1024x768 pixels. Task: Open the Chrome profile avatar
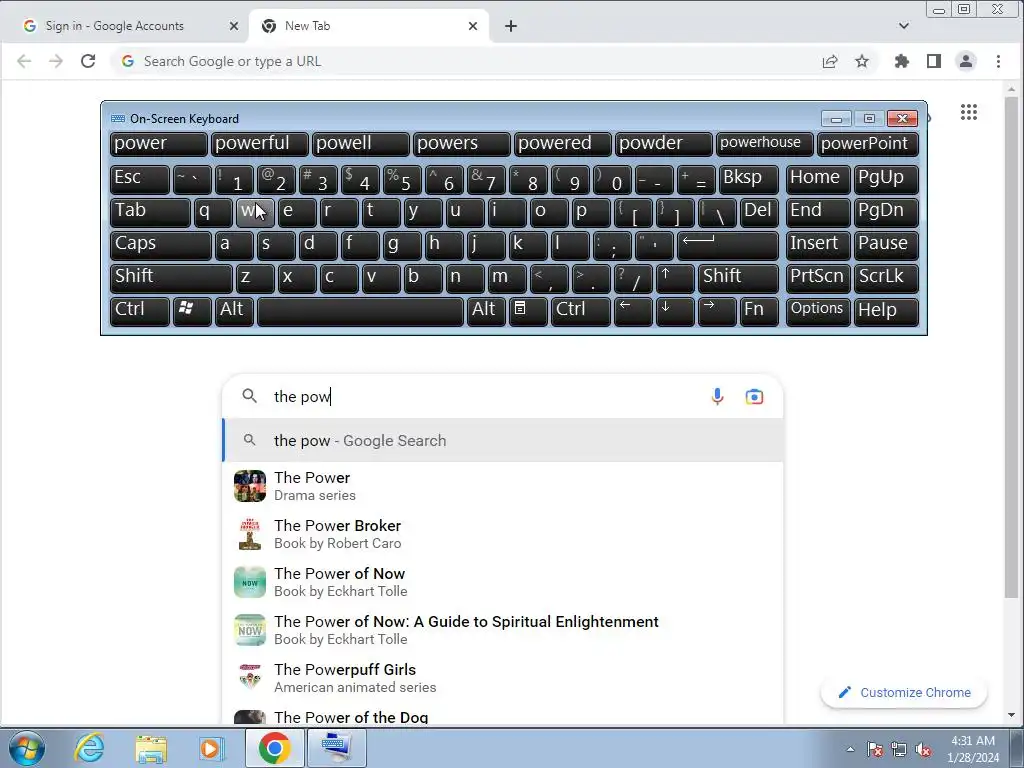[x=966, y=61]
